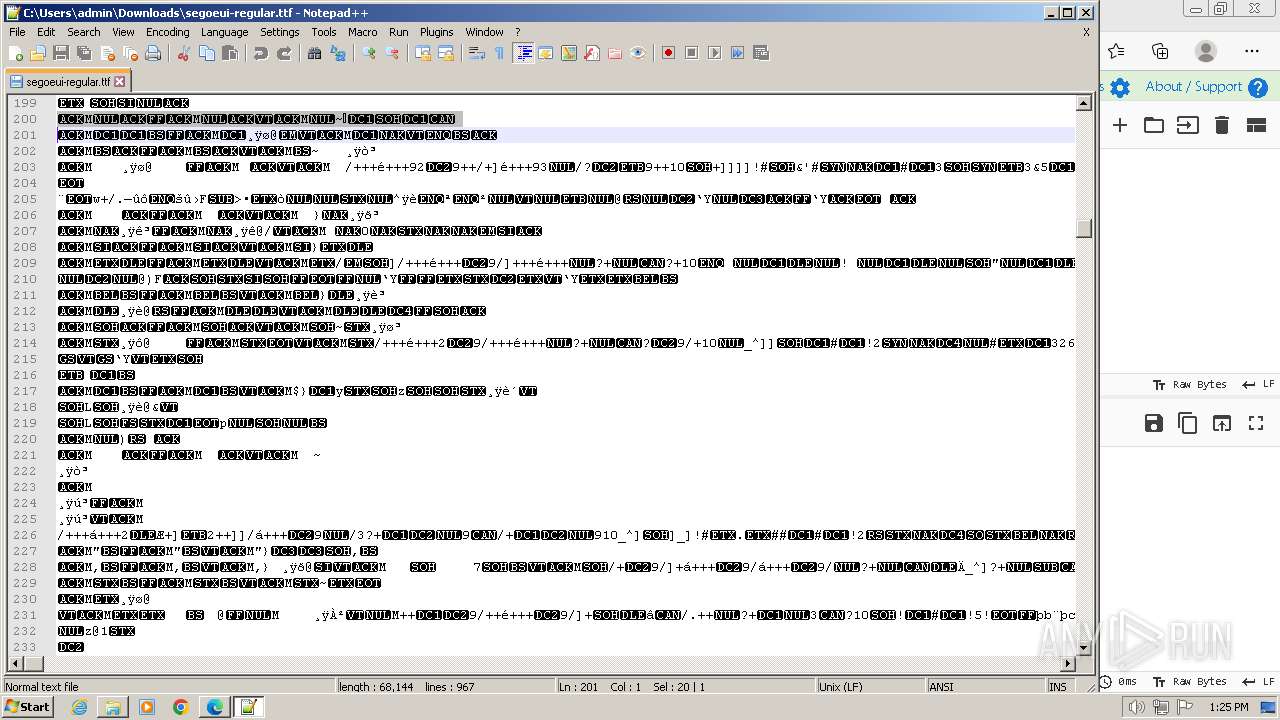1280x720 pixels.
Task: Open the Tools menu
Action: pyautogui.click(x=324, y=32)
